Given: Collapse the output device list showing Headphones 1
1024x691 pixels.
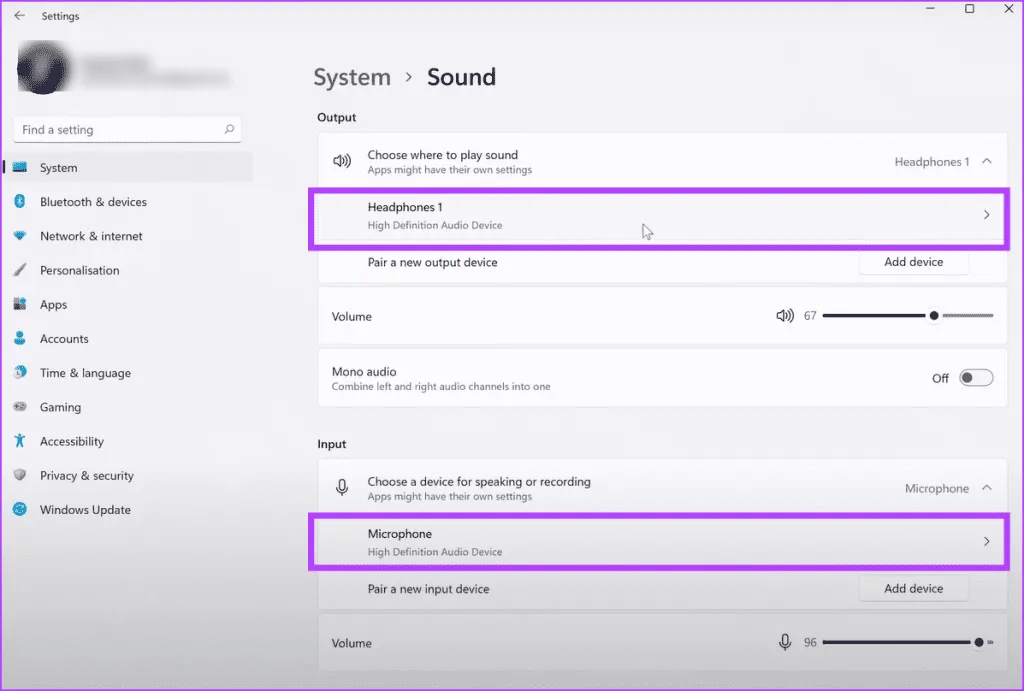Looking at the screenshot, I should [x=987, y=161].
